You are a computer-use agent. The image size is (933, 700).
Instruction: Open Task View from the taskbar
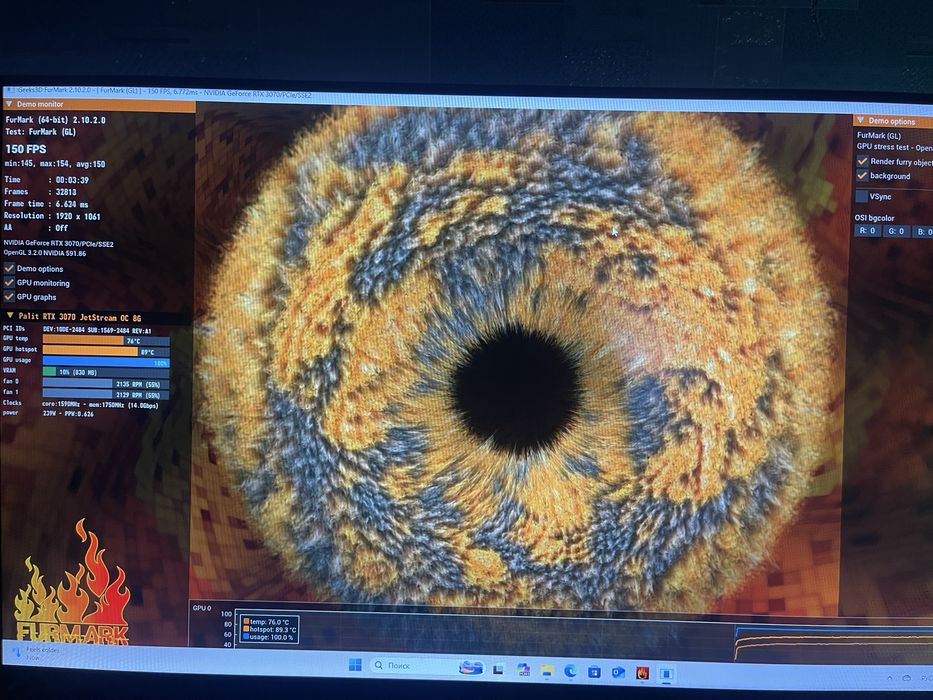[498, 670]
